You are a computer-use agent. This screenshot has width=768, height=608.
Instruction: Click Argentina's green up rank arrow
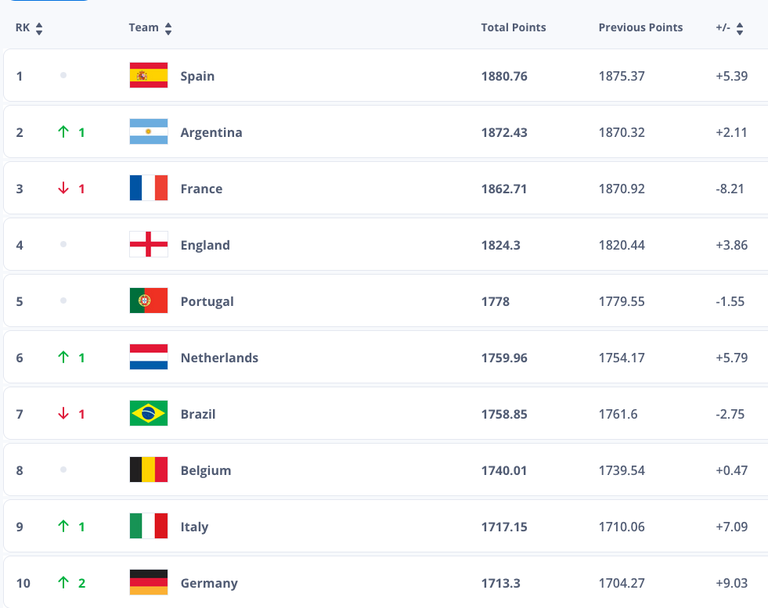63,132
